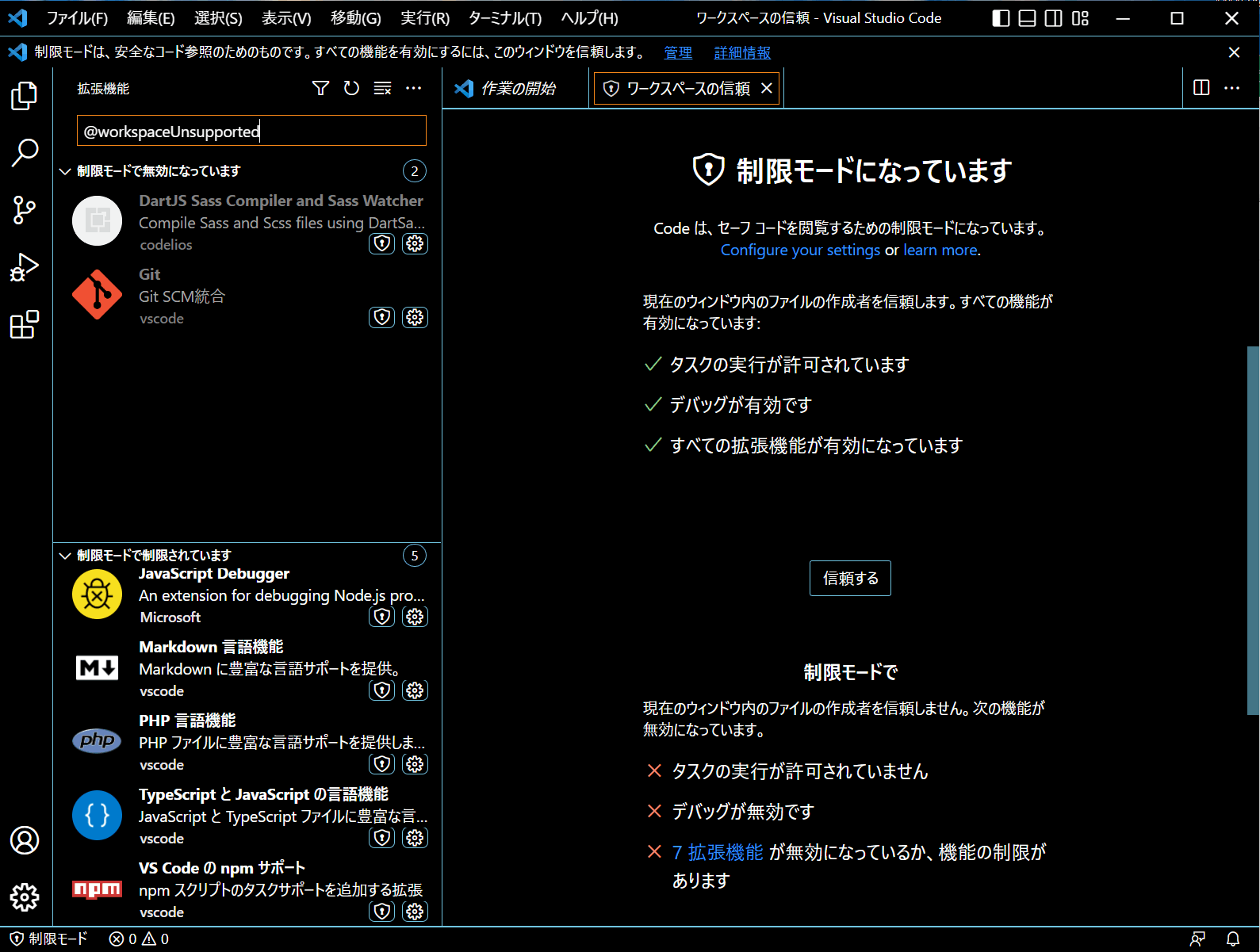The width and height of the screenshot is (1260, 952).
Task: Open the Source Control view
Action: coord(25,210)
